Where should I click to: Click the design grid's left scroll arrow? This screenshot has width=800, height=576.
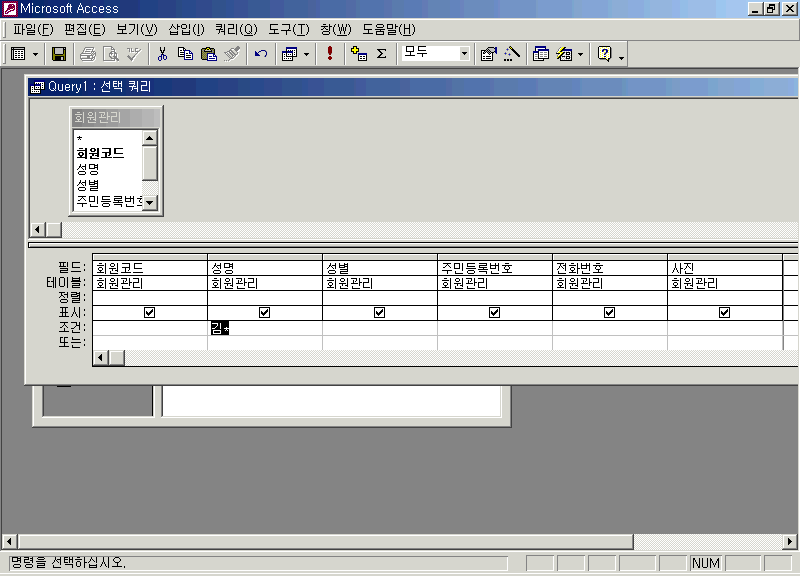[x=101, y=358]
